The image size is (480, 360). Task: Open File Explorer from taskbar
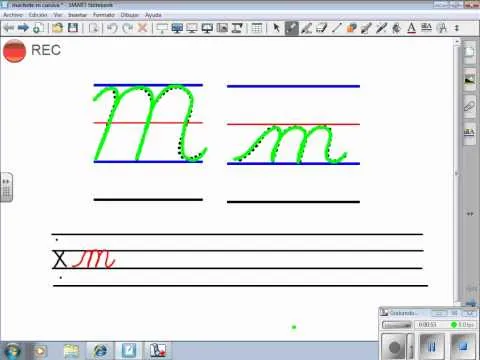click(x=71, y=351)
